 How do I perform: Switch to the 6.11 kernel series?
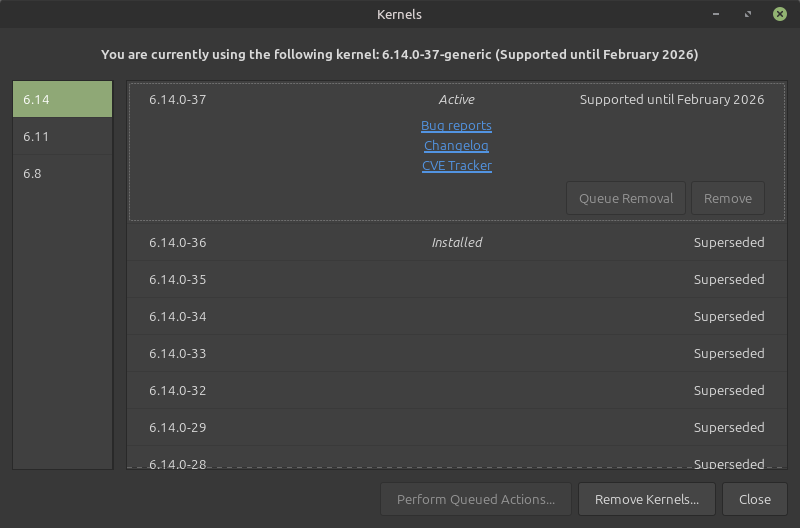[x=62, y=137]
